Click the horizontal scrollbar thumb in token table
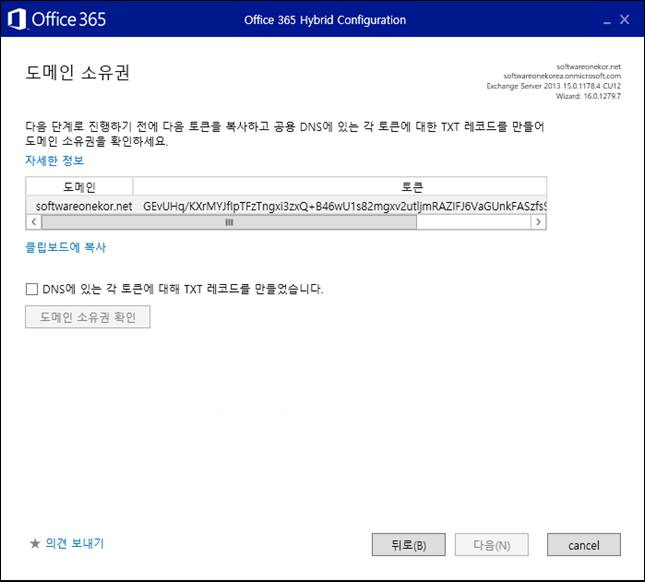645x582 pixels. click(229, 222)
